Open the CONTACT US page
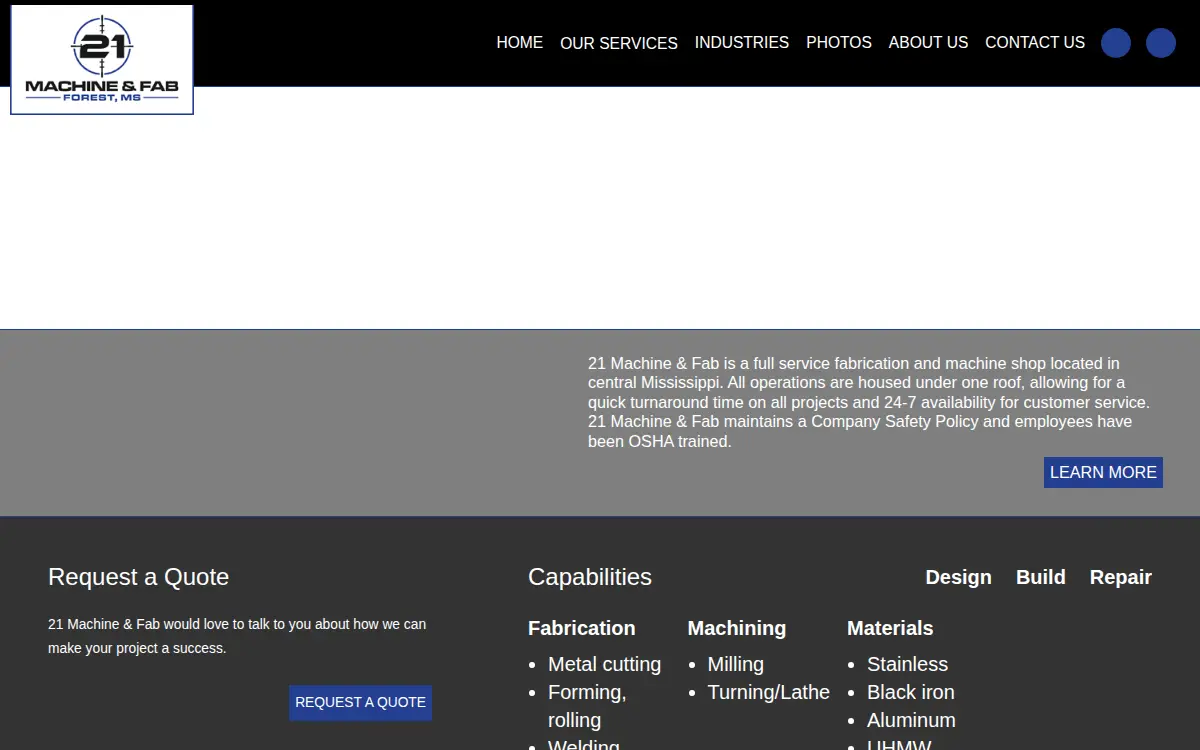The image size is (1200, 750). [x=1035, y=43]
